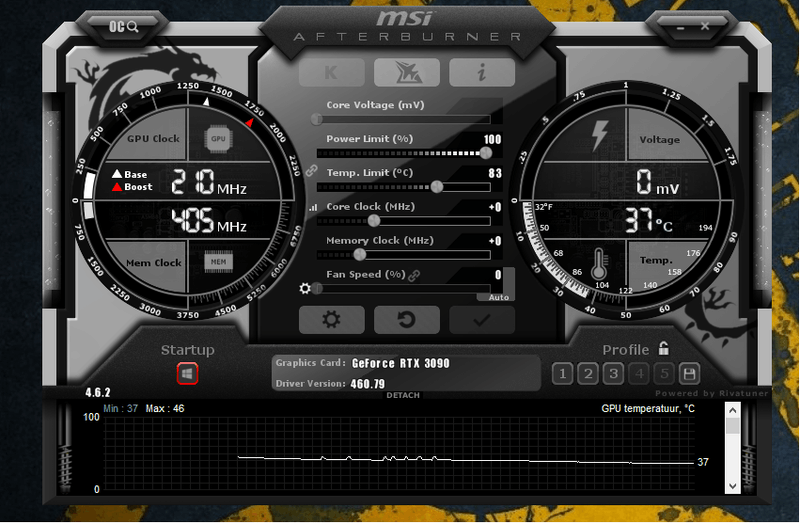Viewport: 800px width, 524px height.
Task: Click the 0 mV voltage readout
Action: point(658,183)
